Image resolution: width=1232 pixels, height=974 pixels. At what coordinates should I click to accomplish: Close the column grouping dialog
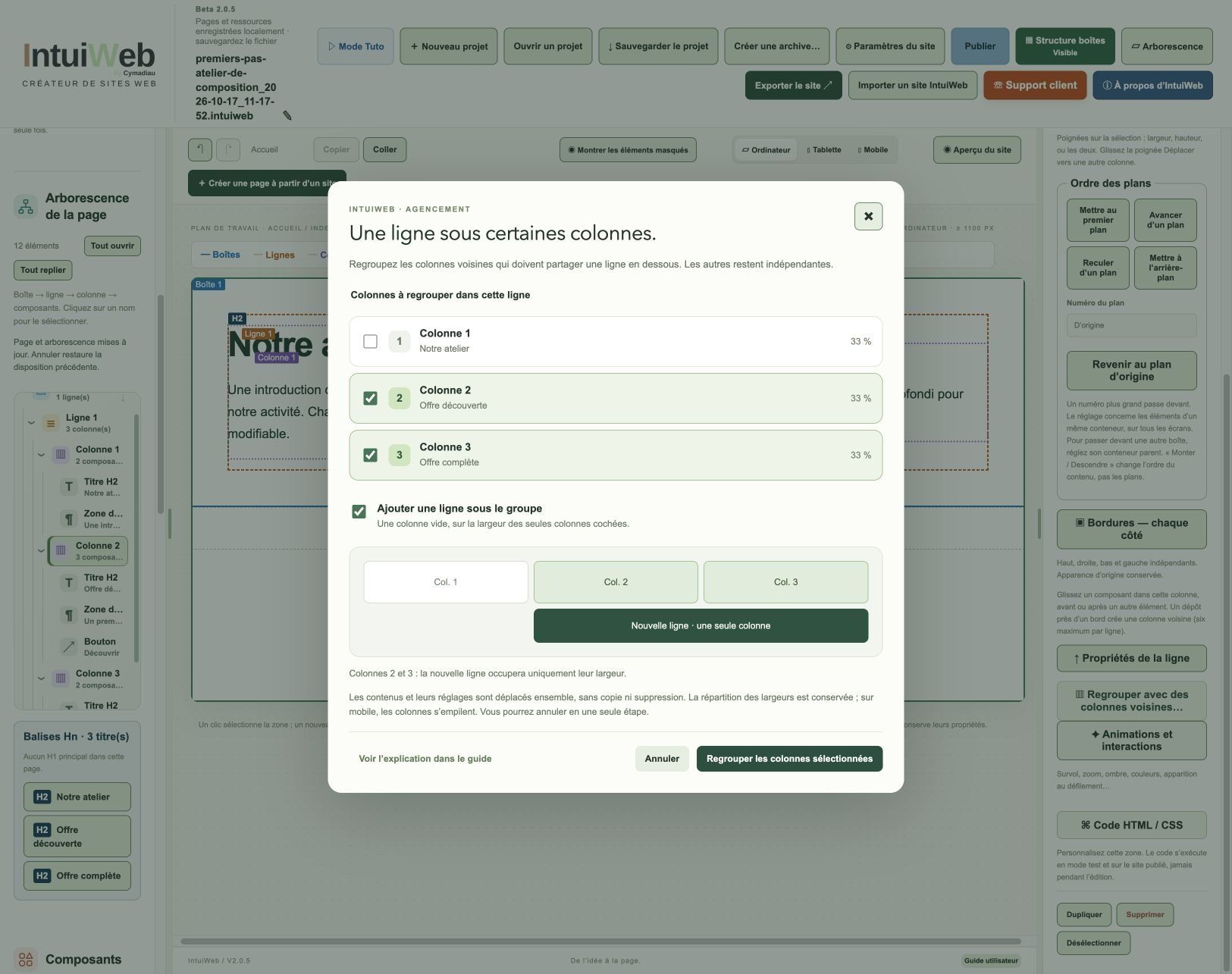(868, 216)
